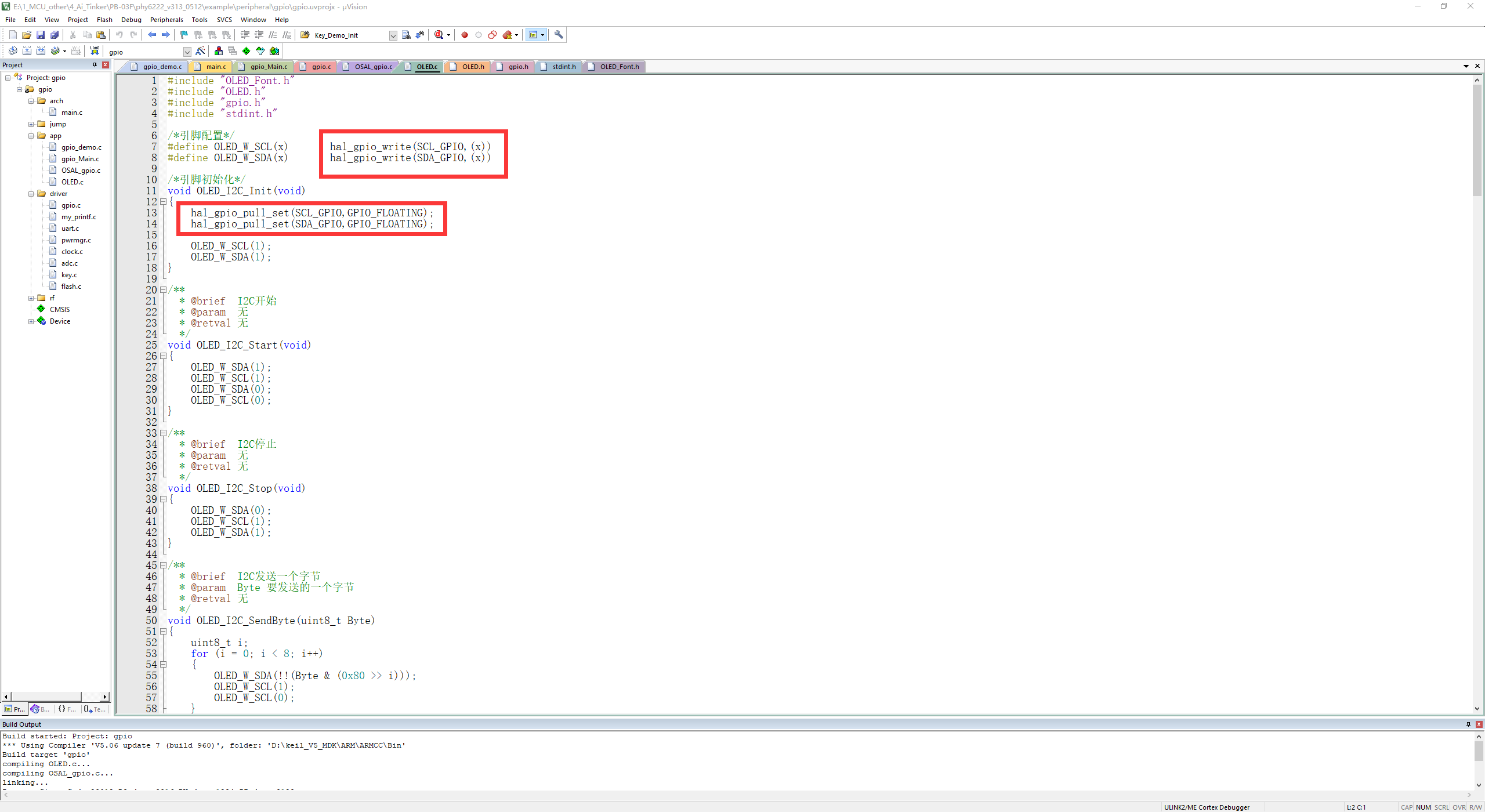The width and height of the screenshot is (1485, 812).
Task: Click the Save All toolbar icon
Action: [55, 35]
